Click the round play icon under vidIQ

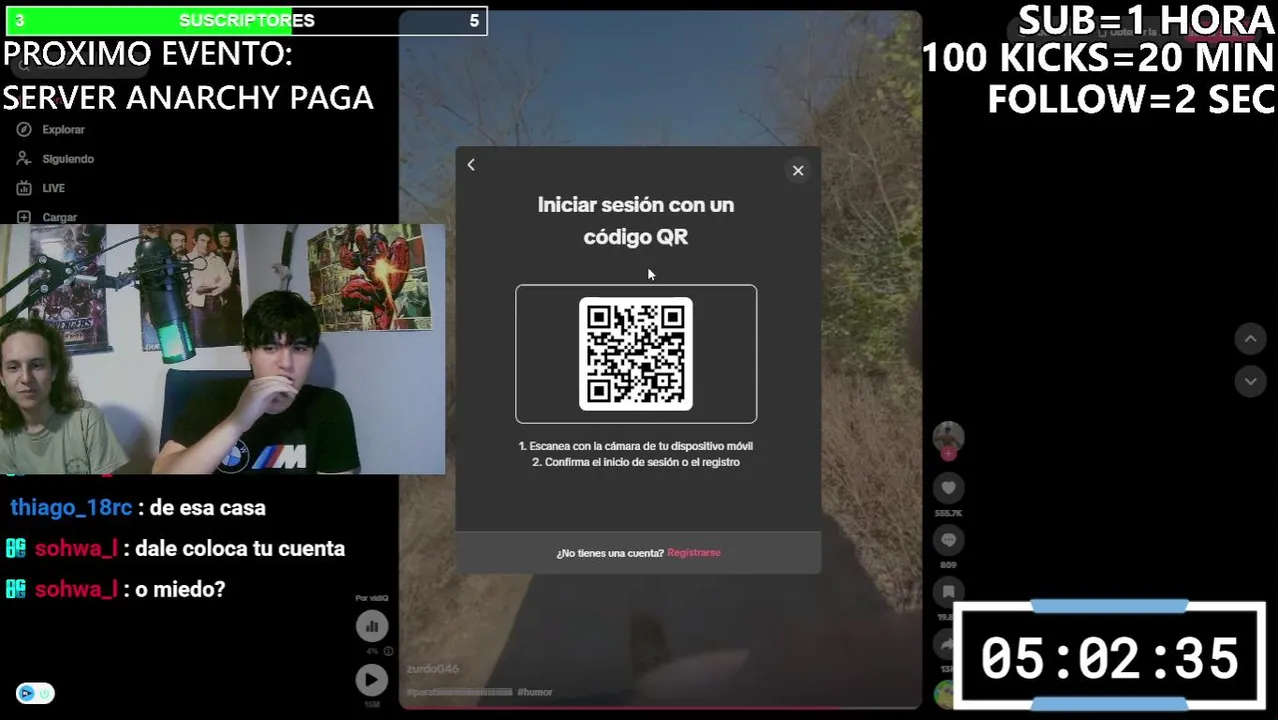click(x=372, y=680)
